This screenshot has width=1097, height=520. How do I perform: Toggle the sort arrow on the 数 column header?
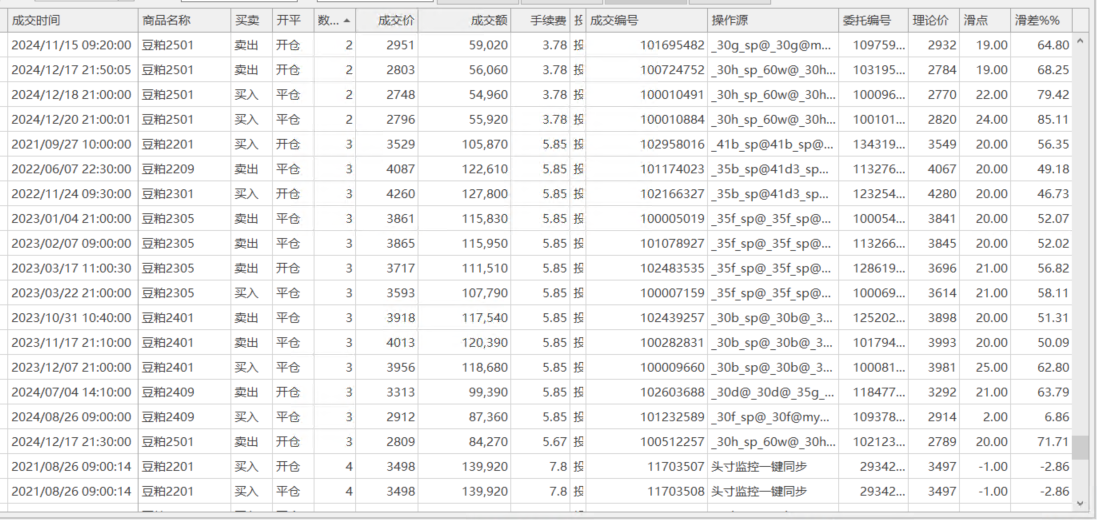click(x=347, y=21)
